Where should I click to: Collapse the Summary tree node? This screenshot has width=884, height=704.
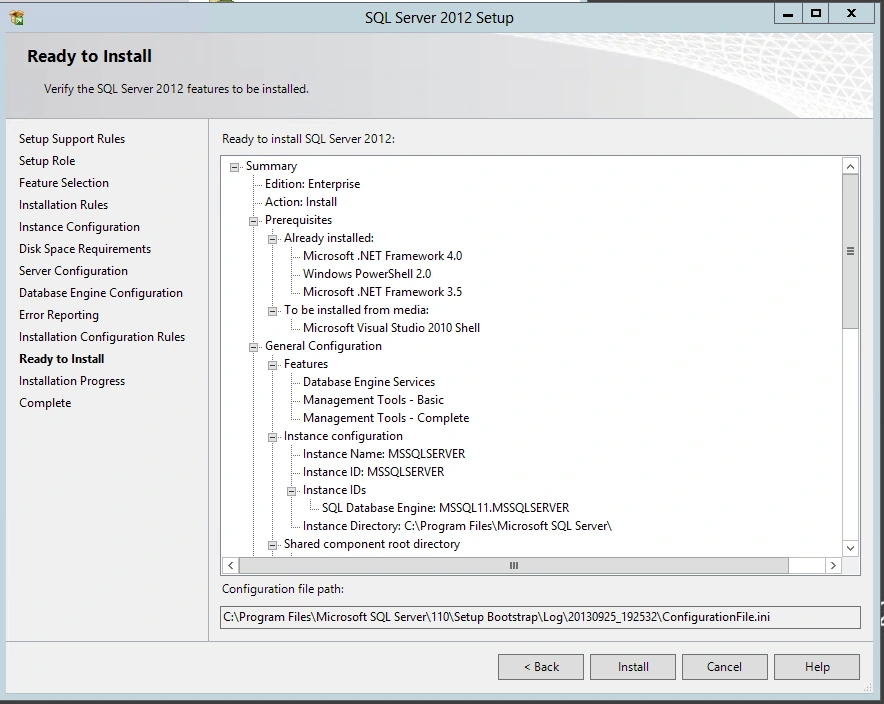tap(235, 167)
